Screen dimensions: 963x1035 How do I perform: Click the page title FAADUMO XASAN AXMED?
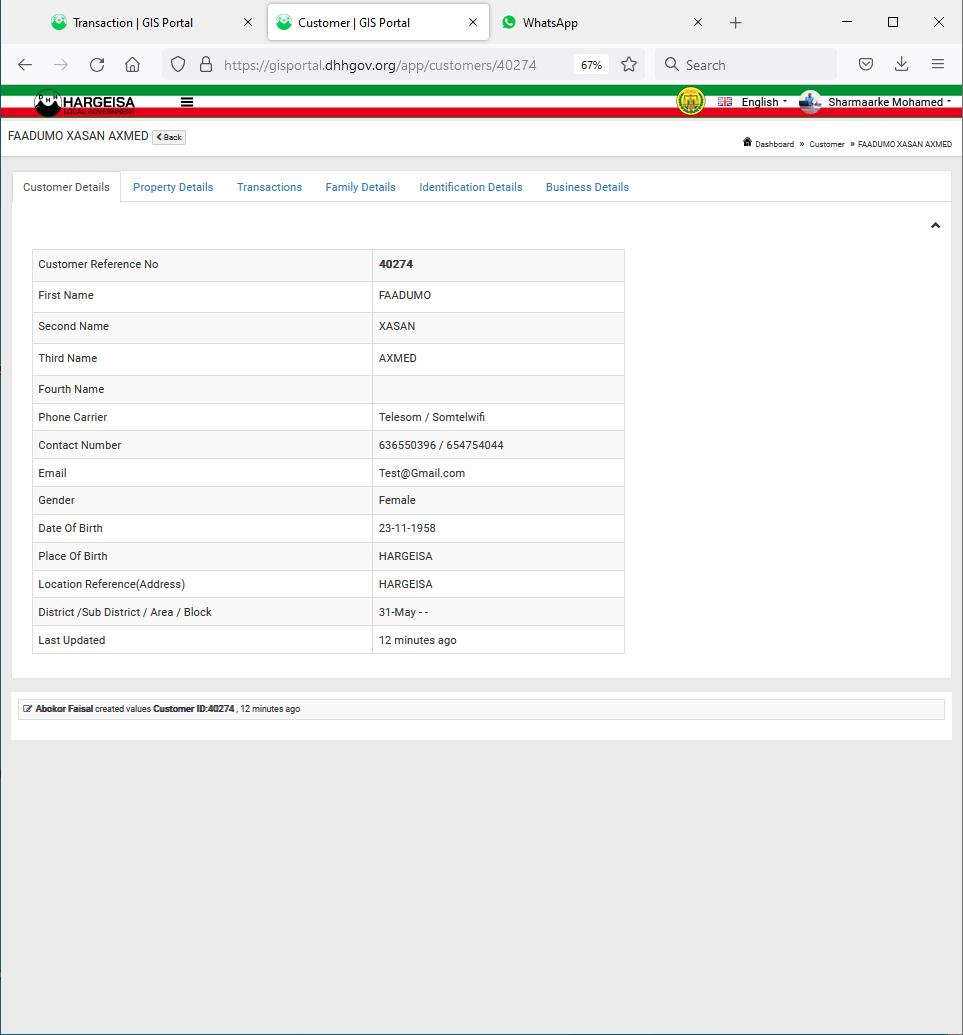[x=78, y=136]
